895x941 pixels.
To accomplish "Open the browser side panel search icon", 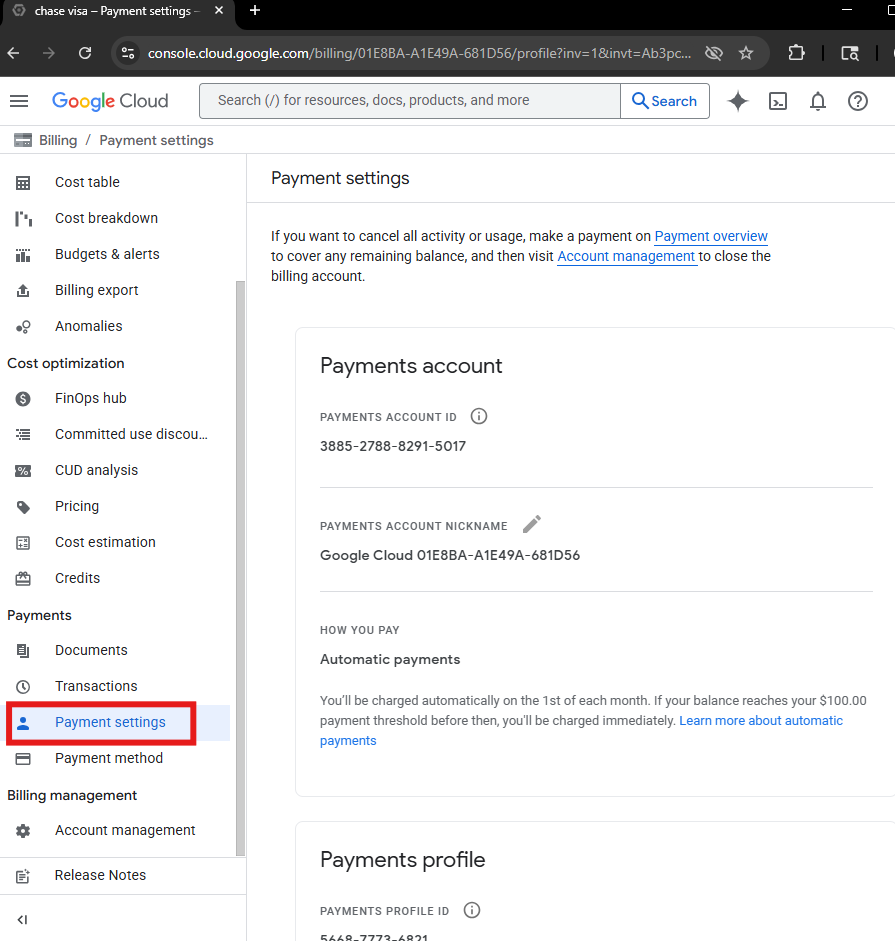I will click(849, 53).
